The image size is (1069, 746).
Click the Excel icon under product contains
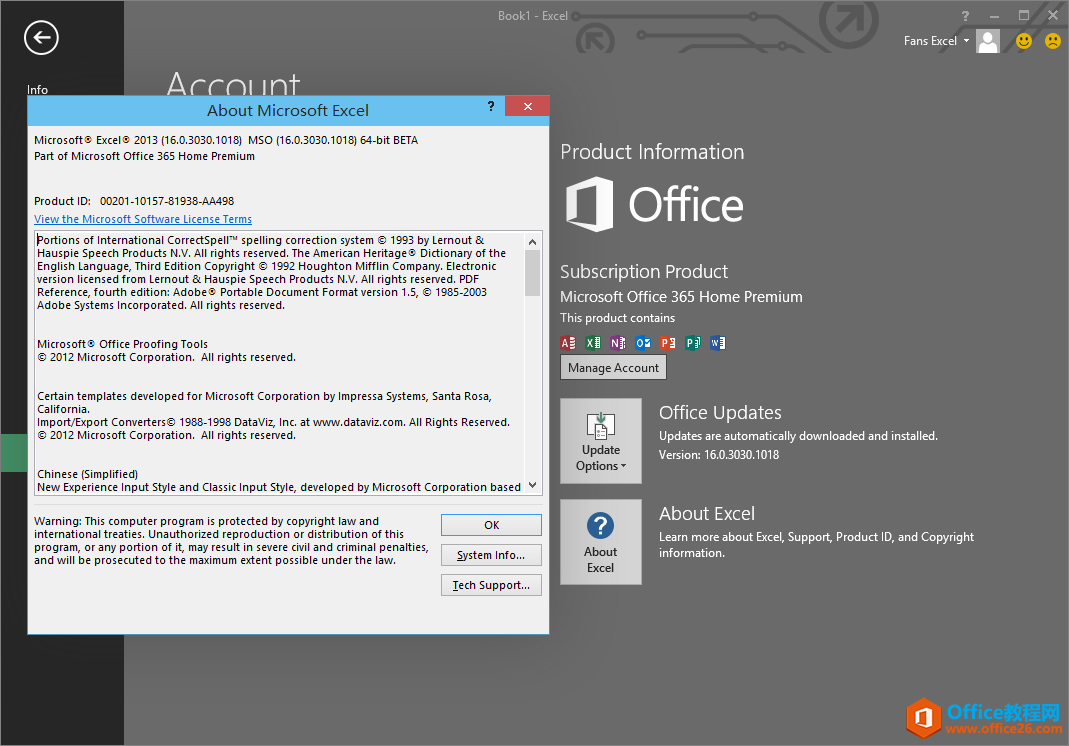[x=593, y=343]
